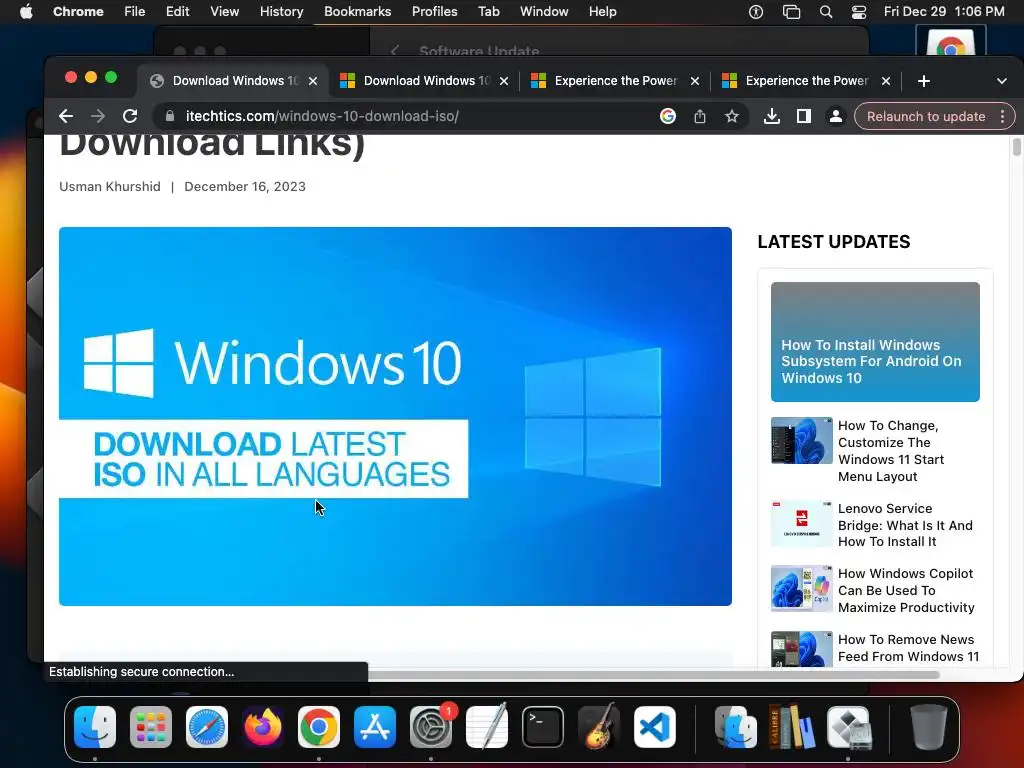Image resolution: width=1024 pixels, height=768 pixels.
Task: Click the December 16, 2023 date text
Action: (x=245, y=187)
